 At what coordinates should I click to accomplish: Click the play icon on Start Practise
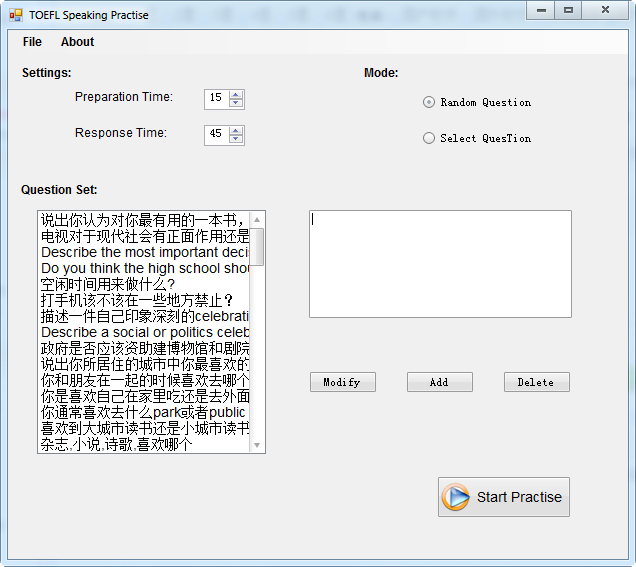[x=456, y=497]
